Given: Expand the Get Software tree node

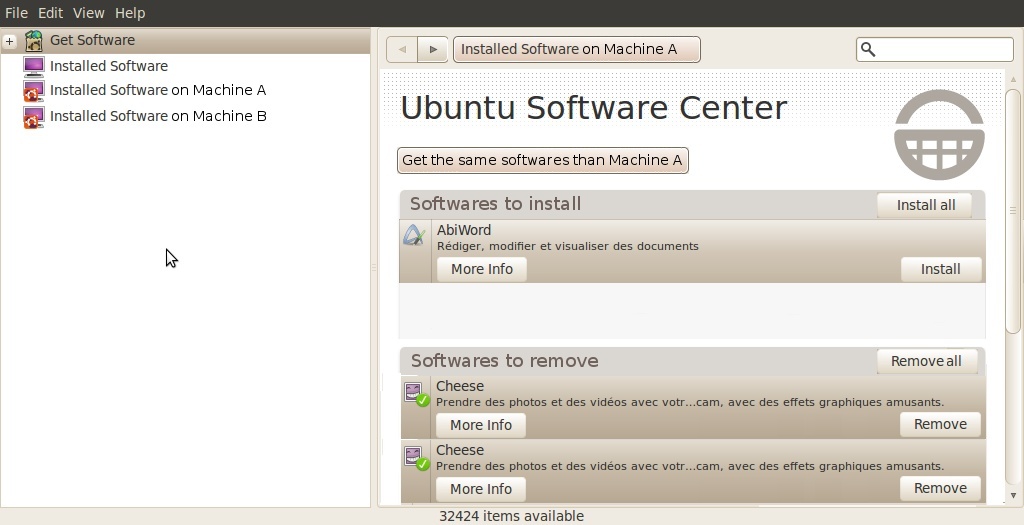Looking at the screenshot, I should coord(10,41).
